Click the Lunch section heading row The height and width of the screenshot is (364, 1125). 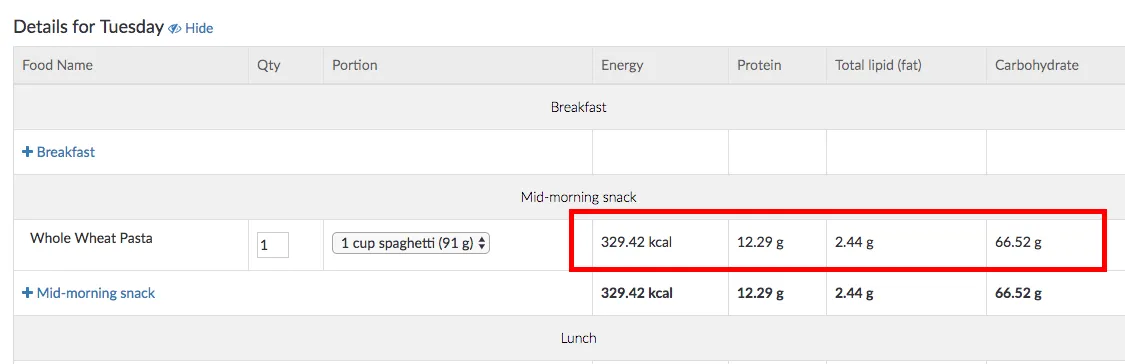(578, 337)
